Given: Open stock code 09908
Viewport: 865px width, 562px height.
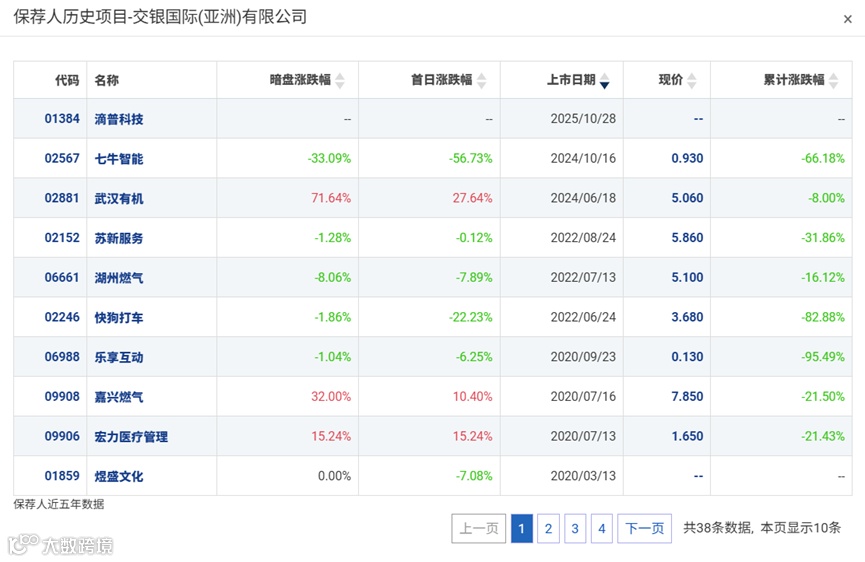Looking at the screenshot, I should tap(62, 397).
